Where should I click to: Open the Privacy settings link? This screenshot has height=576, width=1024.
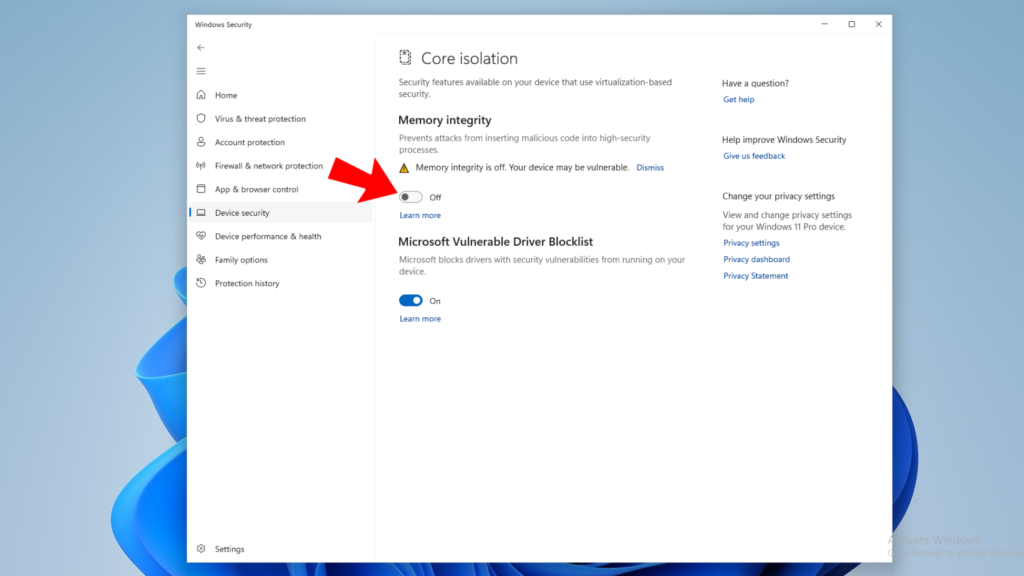pyautogui.click(x=751, y=243)
